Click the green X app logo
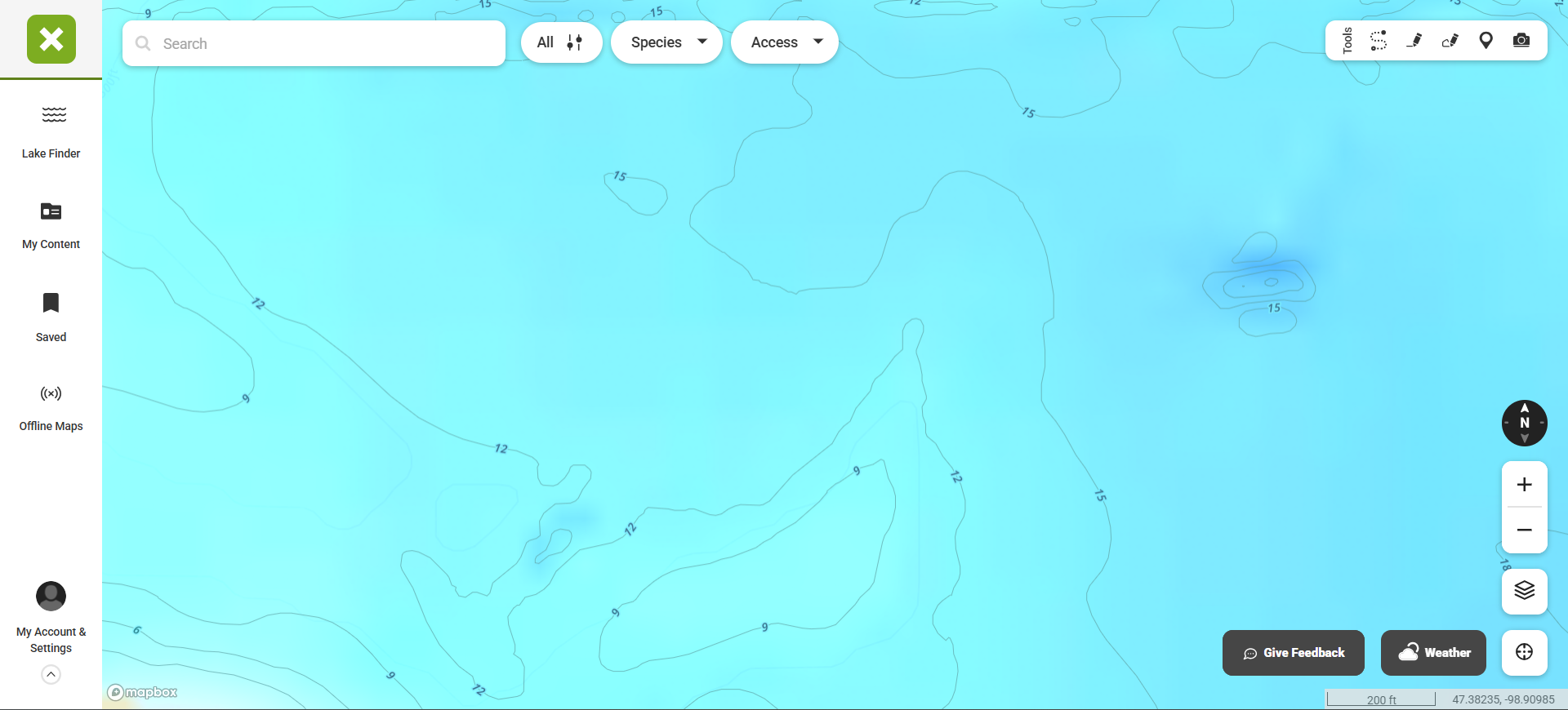The height and width of the screenshot is (710, 1568). [51, 39]
